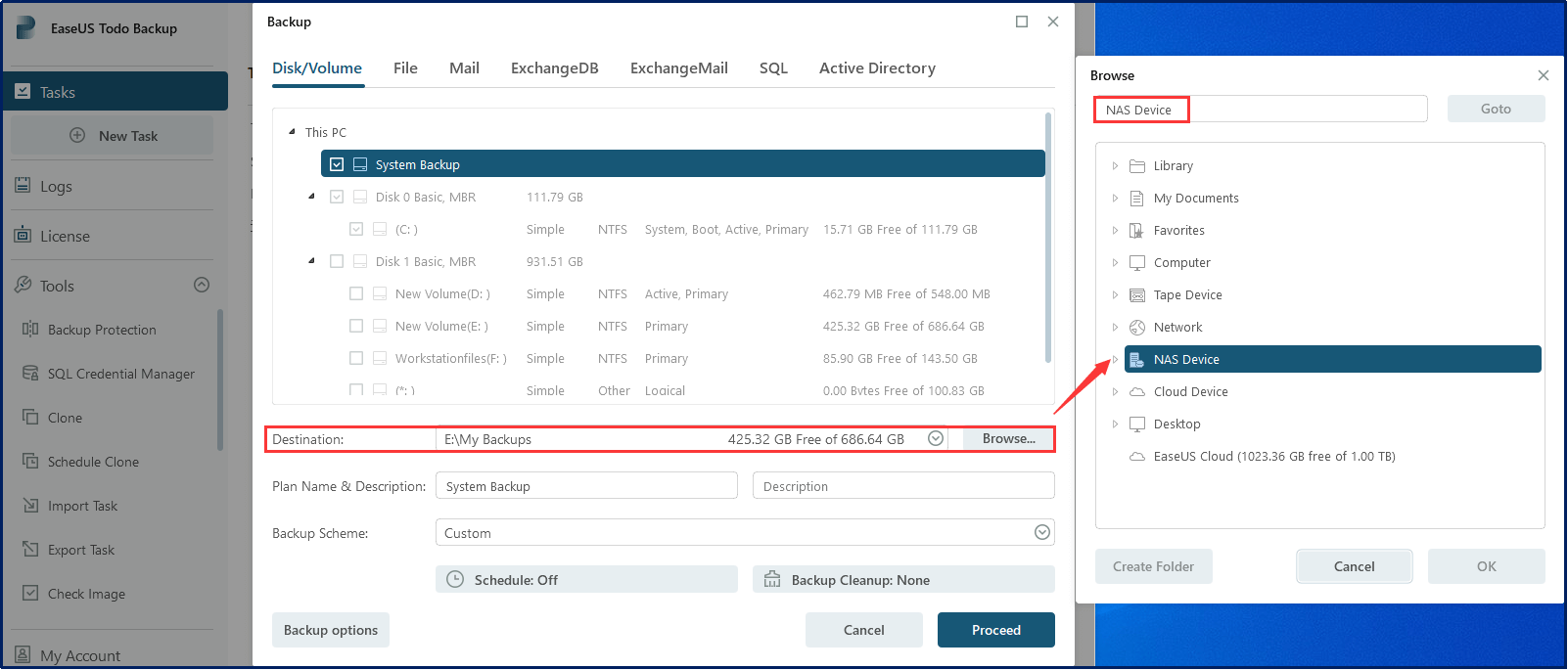This screenshot has height=670, width=1568.
Task: Open the Schedule Clone tool
Action: point(93,462)
